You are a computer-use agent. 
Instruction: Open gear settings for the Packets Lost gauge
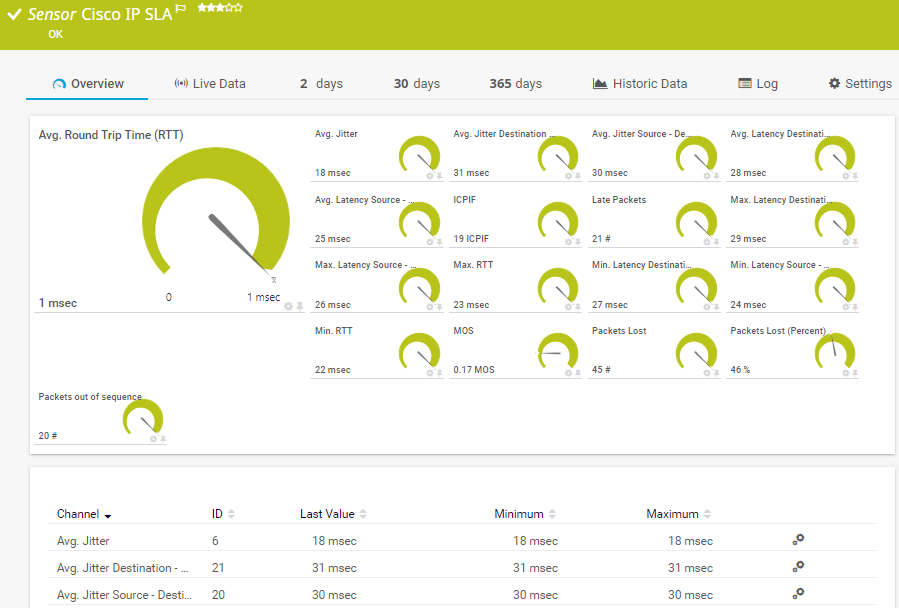pyautogui.click(x=707, y=373)
